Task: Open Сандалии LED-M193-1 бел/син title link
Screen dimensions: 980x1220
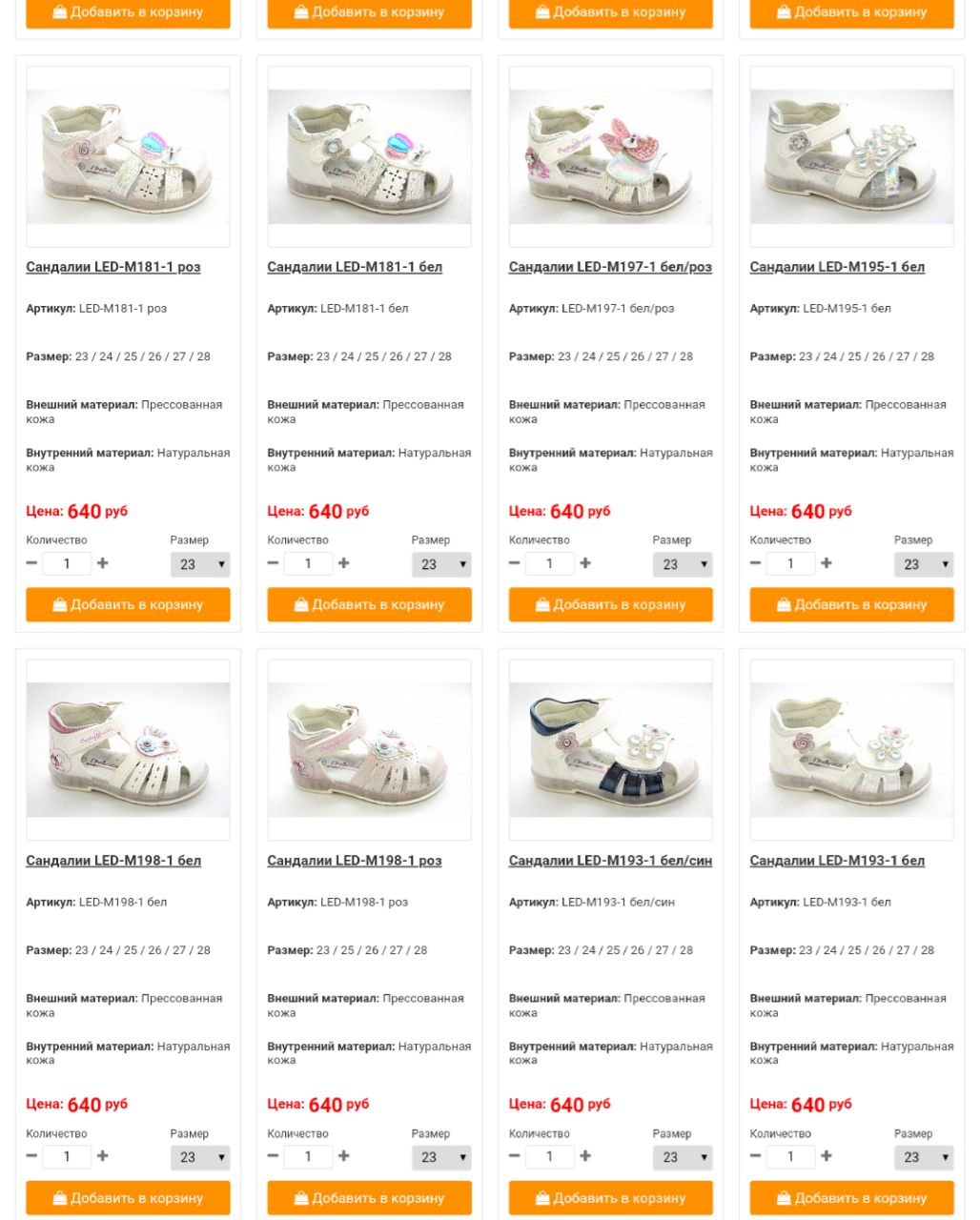Action: [x=610, y=861]
